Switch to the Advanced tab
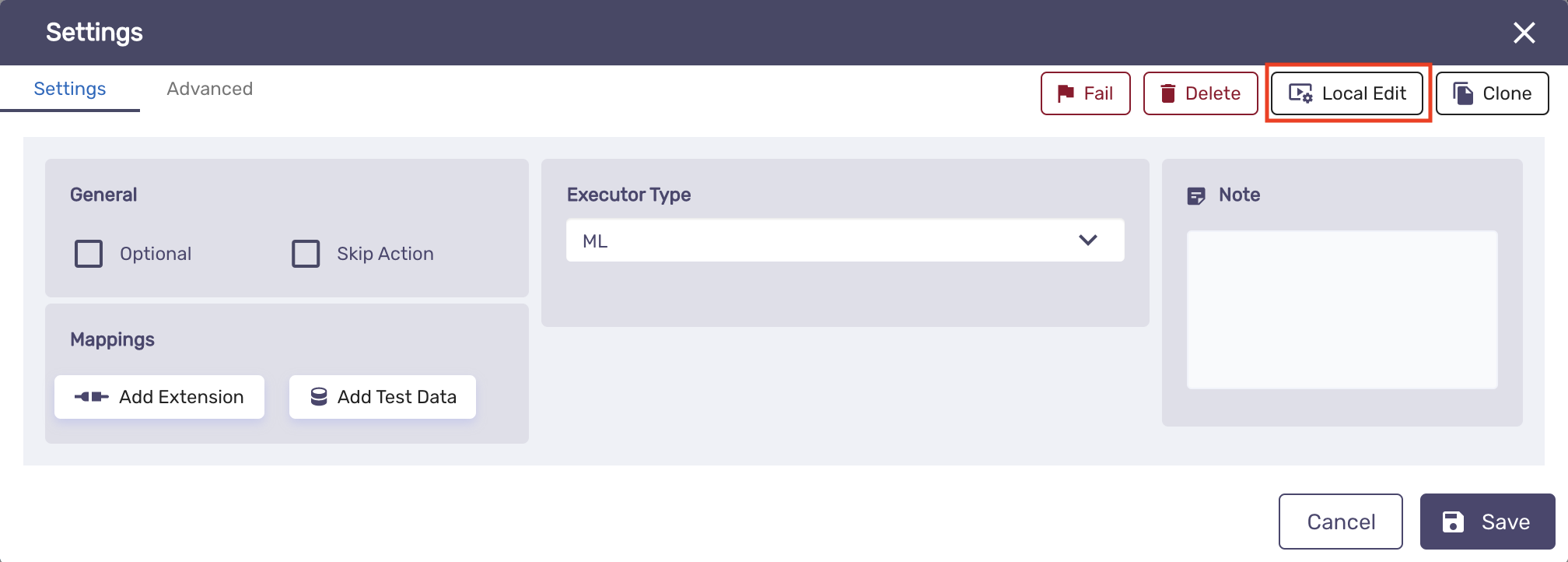Screen dimensions: 1568x562 coord(210,89)
